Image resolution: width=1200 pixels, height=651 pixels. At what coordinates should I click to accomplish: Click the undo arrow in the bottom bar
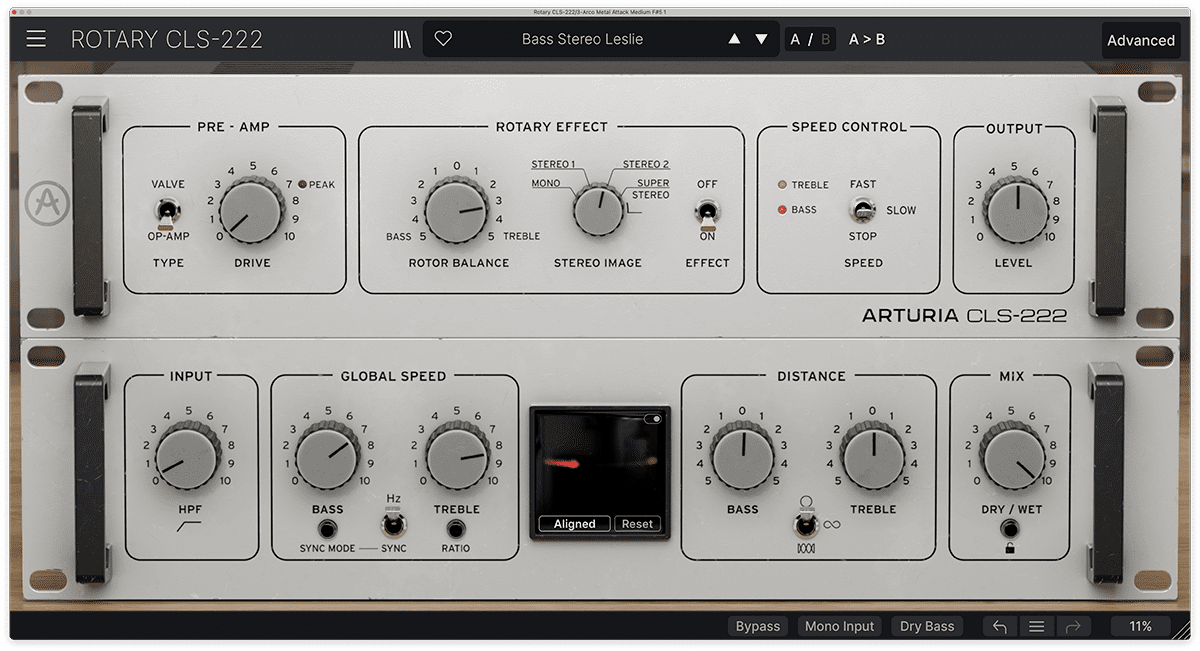click(1000, 626)
